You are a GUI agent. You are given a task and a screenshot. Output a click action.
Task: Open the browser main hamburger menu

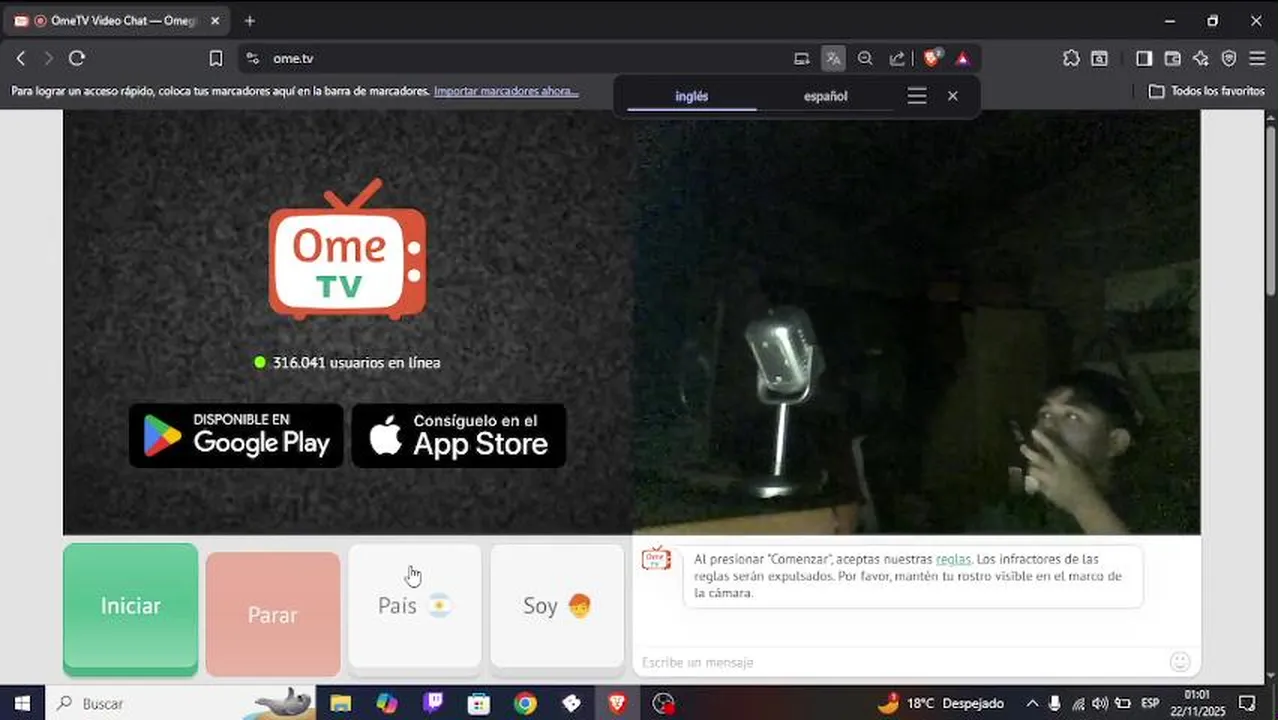click(1257, 58)
